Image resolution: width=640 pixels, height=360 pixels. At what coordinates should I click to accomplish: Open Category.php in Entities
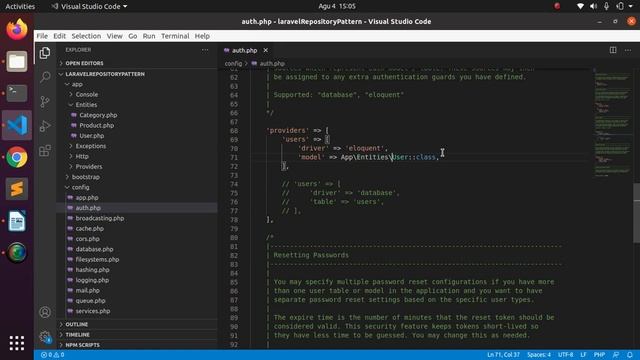click(98, 115)
